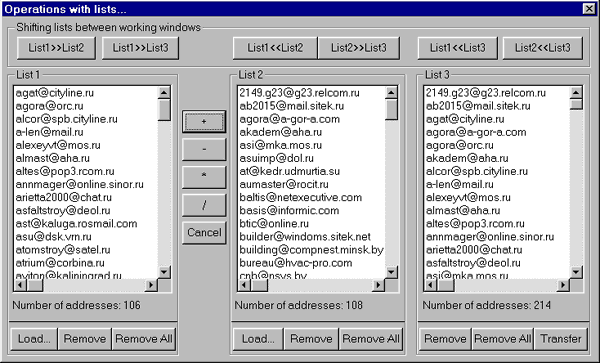Screen dimensions: 600x363
Task: Click List 1 vertical scroll down arrow
Action: tap(164, 272)
